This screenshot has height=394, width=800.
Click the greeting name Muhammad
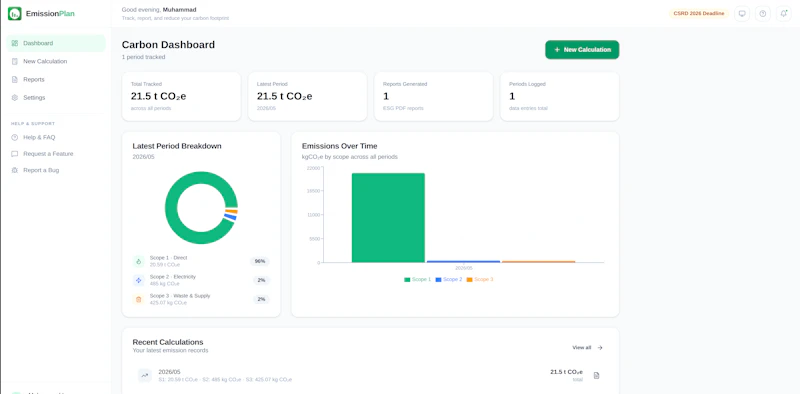tap(179, 10)
